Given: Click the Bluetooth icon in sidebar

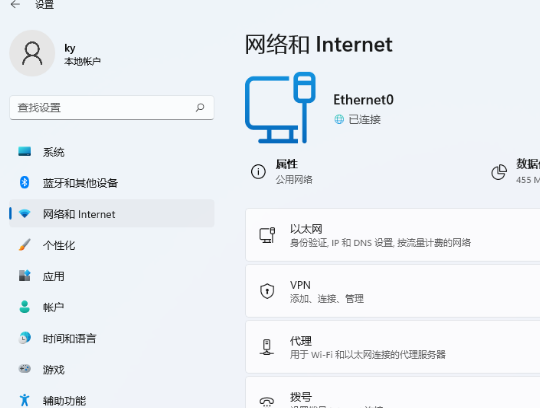Looking at the screenshot, I should click(x=24, y=182).
